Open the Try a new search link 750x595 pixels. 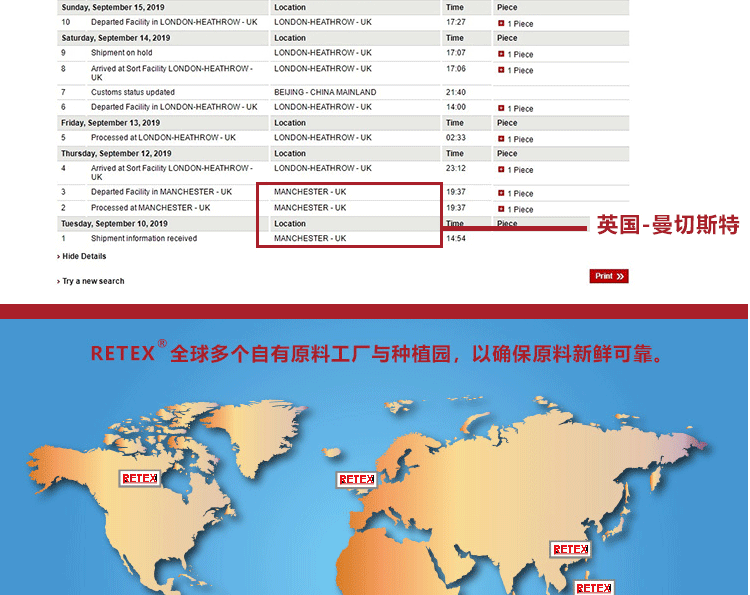[x=93, y=281]
